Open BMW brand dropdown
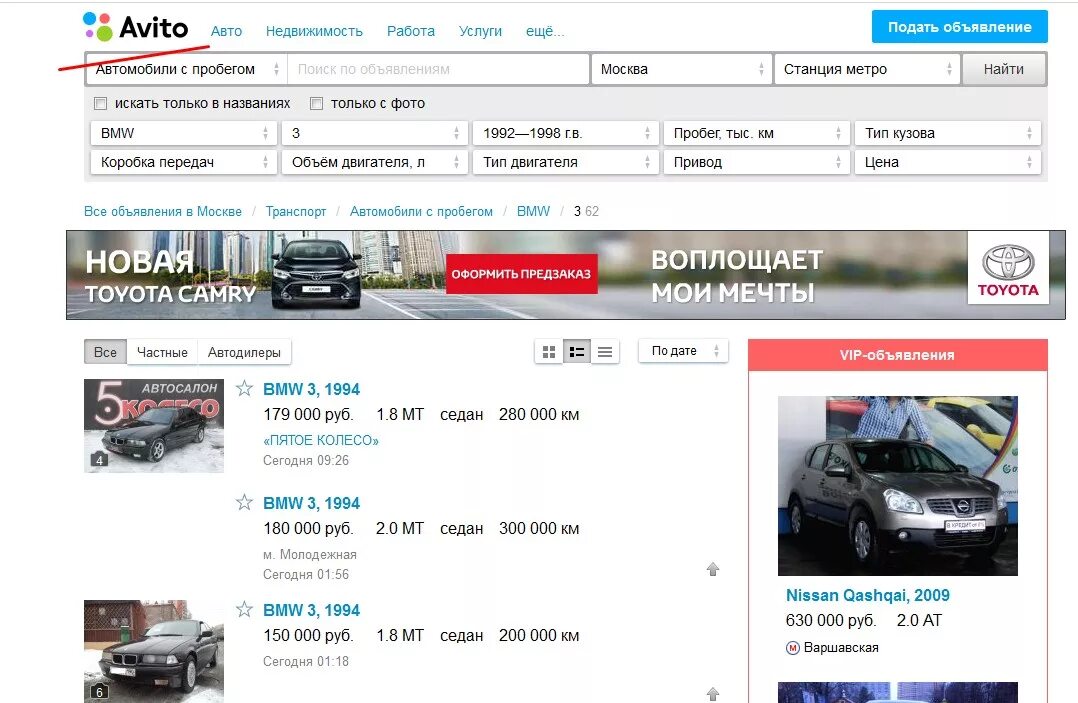Image resolution: width=1078 pixels, height=703 pixels. [184, 133]
